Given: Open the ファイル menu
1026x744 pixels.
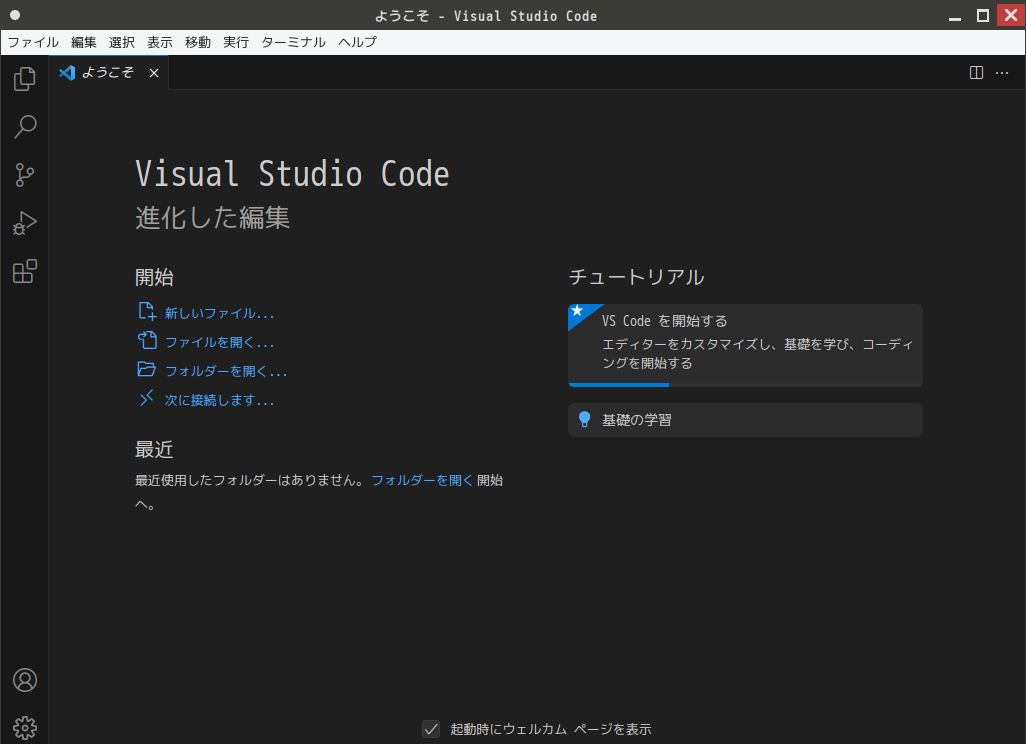Looking at the screenshot, I should [33, 43].
